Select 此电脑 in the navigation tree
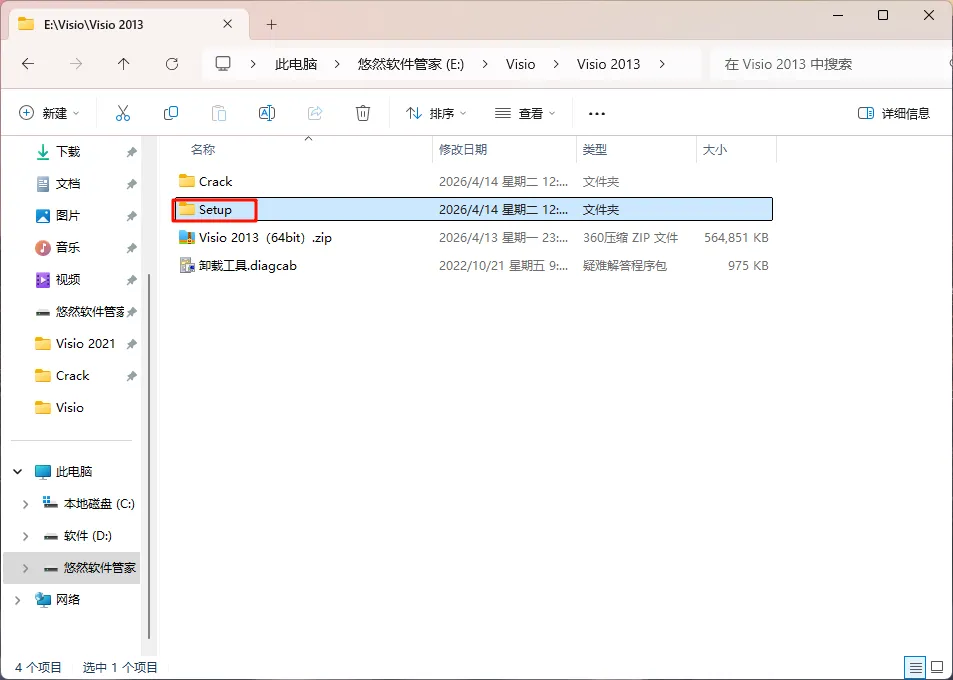 point(74,472)
